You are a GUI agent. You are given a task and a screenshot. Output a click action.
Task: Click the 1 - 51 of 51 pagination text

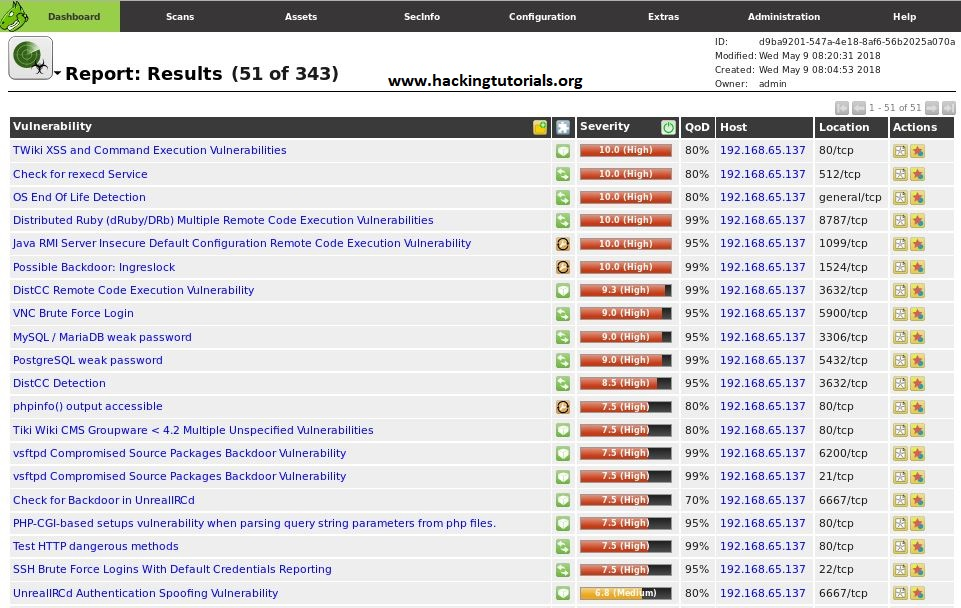coord(895,108)
